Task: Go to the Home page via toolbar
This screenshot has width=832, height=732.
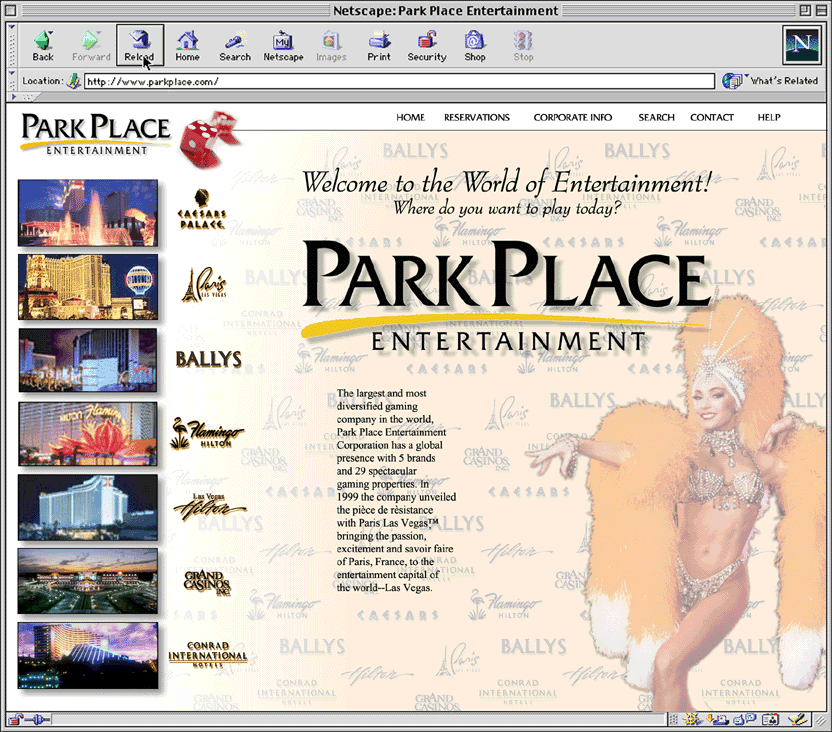Action: pyautogui.click(x=187, y=46)
